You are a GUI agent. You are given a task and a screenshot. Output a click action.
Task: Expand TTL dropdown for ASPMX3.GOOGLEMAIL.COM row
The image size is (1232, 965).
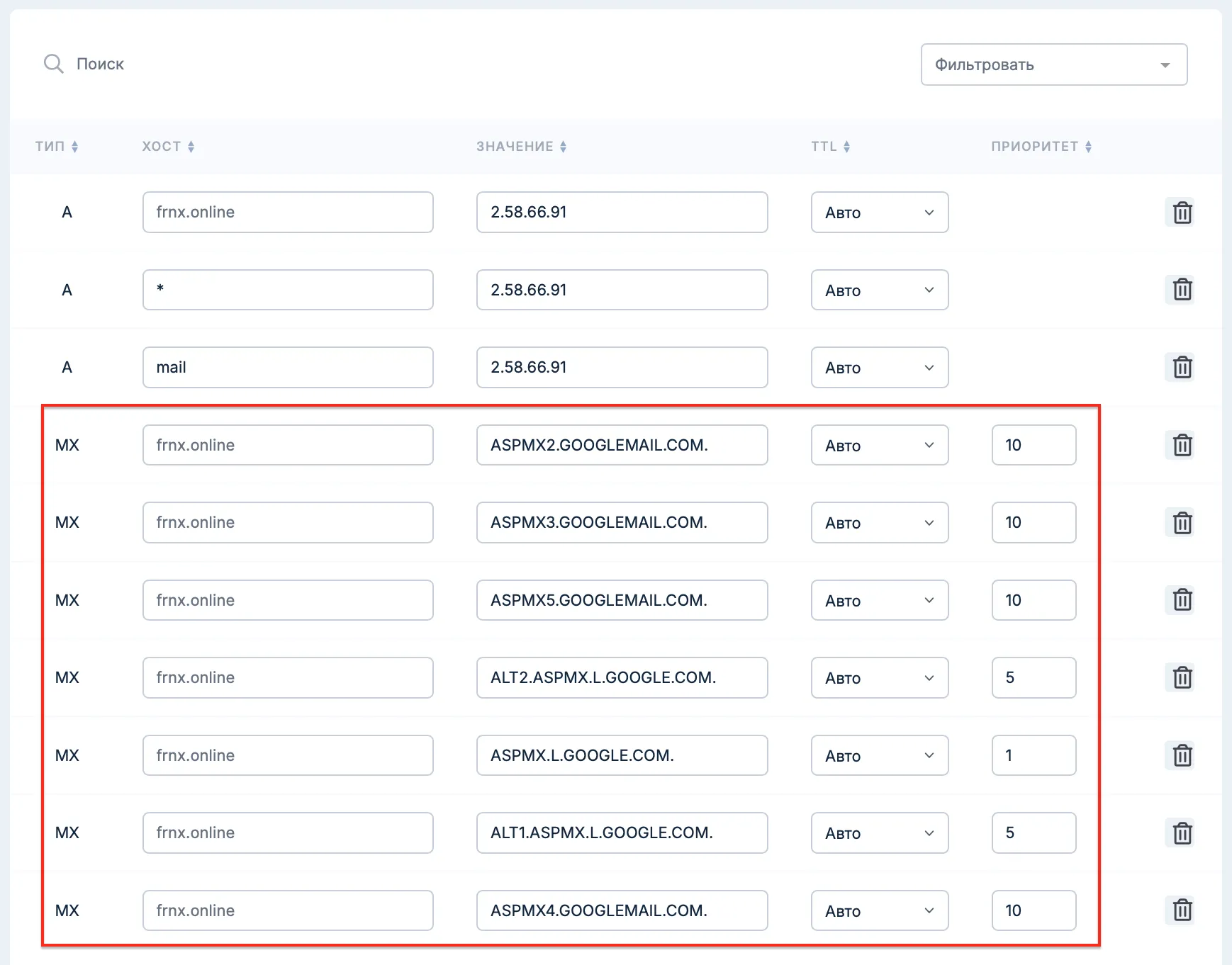click(x=879, y=523)
